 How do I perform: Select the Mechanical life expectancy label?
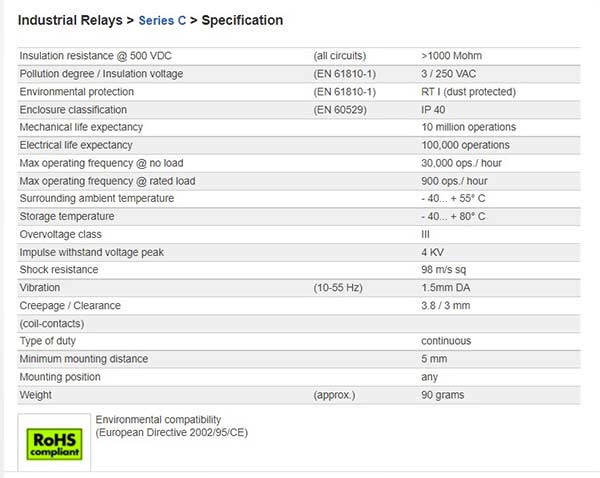[x=81, y=127]
